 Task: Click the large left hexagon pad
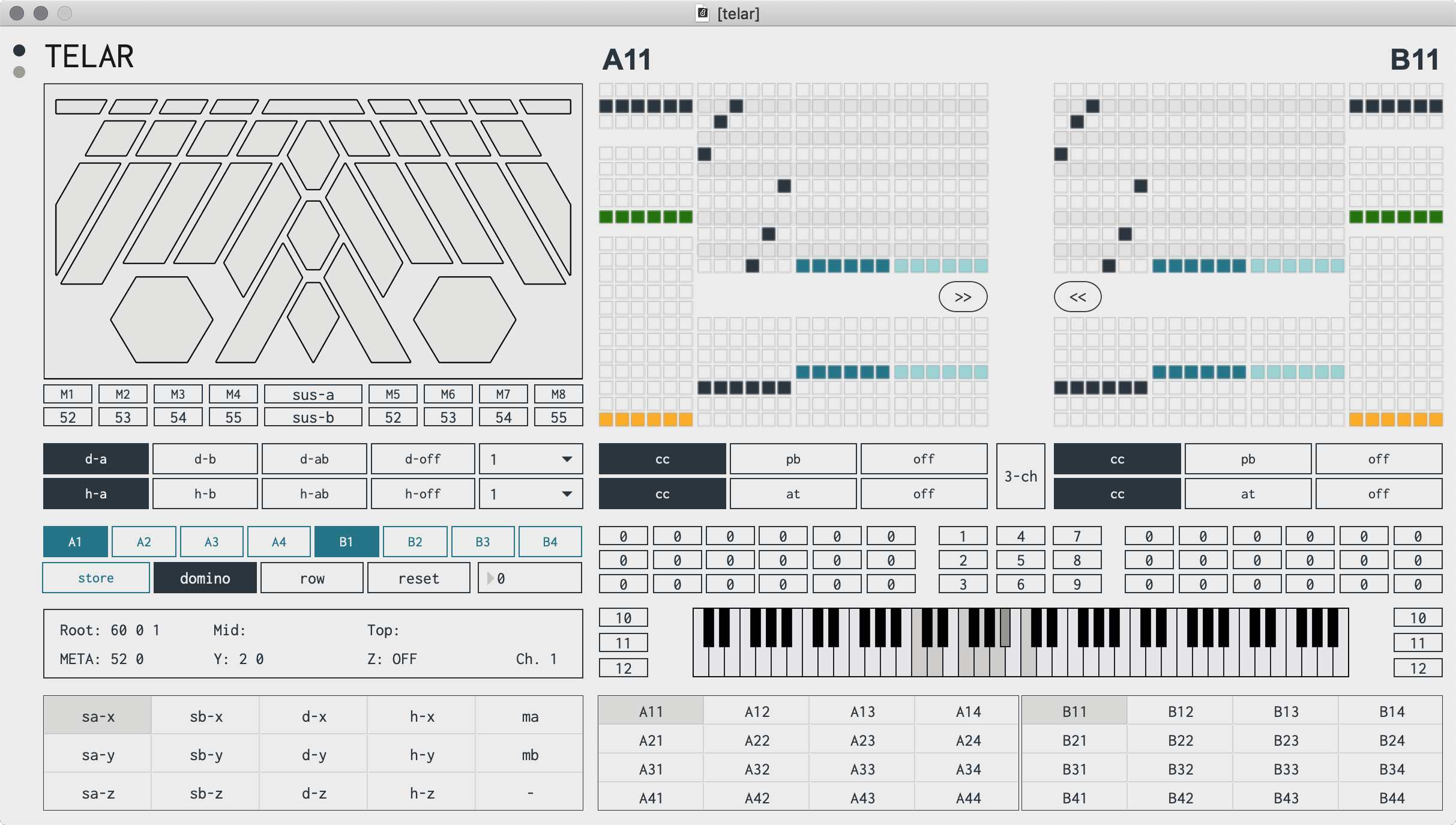162,319
